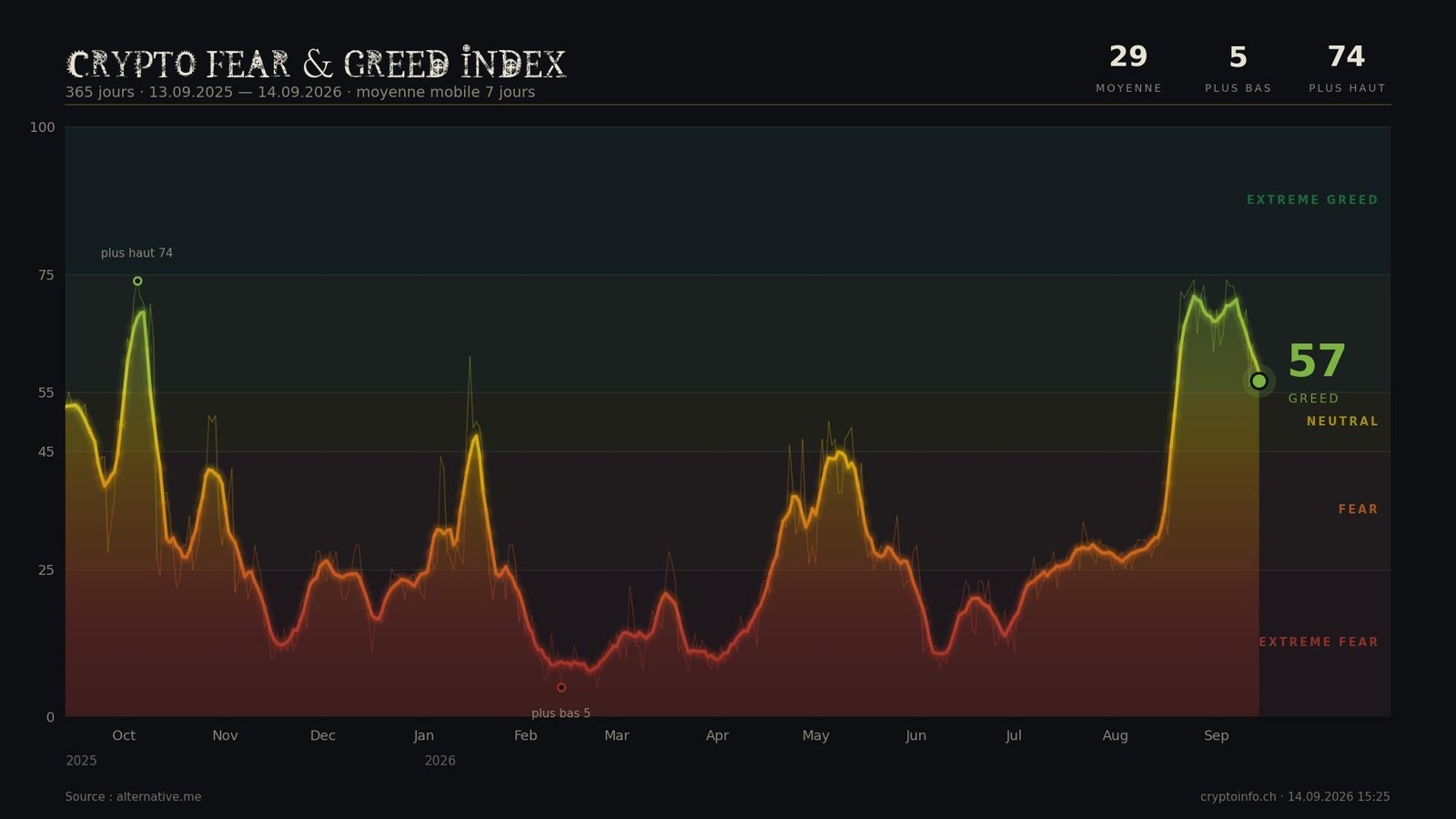Click the Sep month axis label
The height and width of the screenshot is (819, 1456).
tap(1216, 735)
